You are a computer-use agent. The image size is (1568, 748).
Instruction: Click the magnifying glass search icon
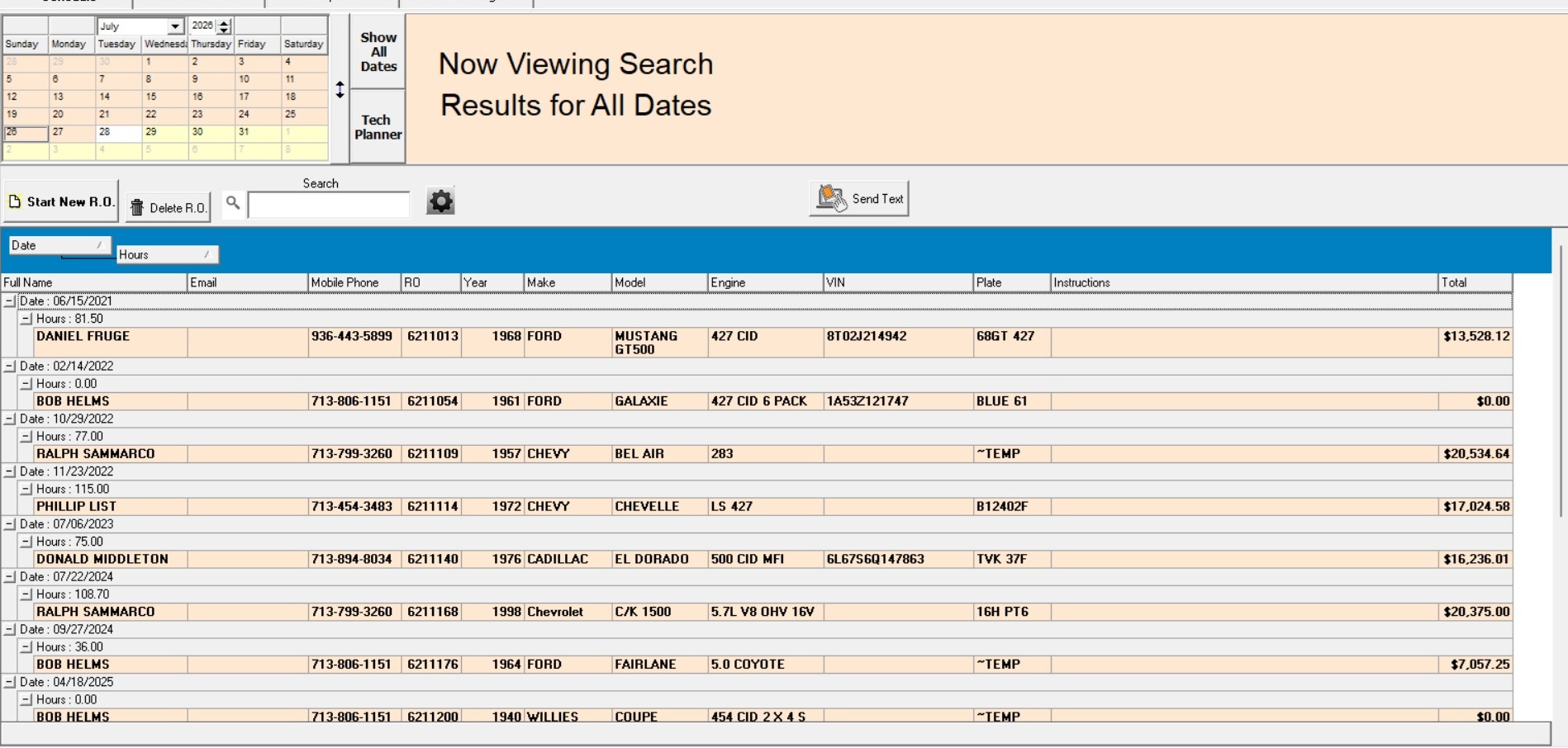[233, 202]
